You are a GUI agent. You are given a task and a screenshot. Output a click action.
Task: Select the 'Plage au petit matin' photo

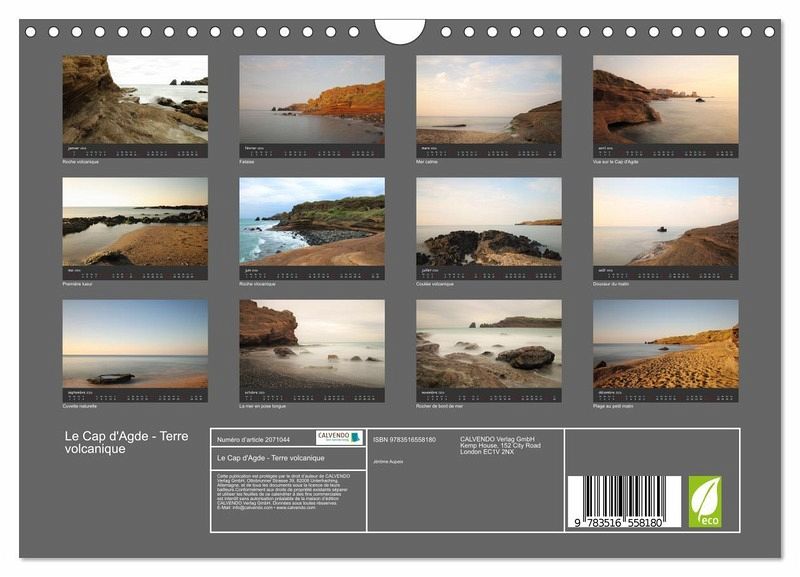pyautogui.click(x=666, y=343)
